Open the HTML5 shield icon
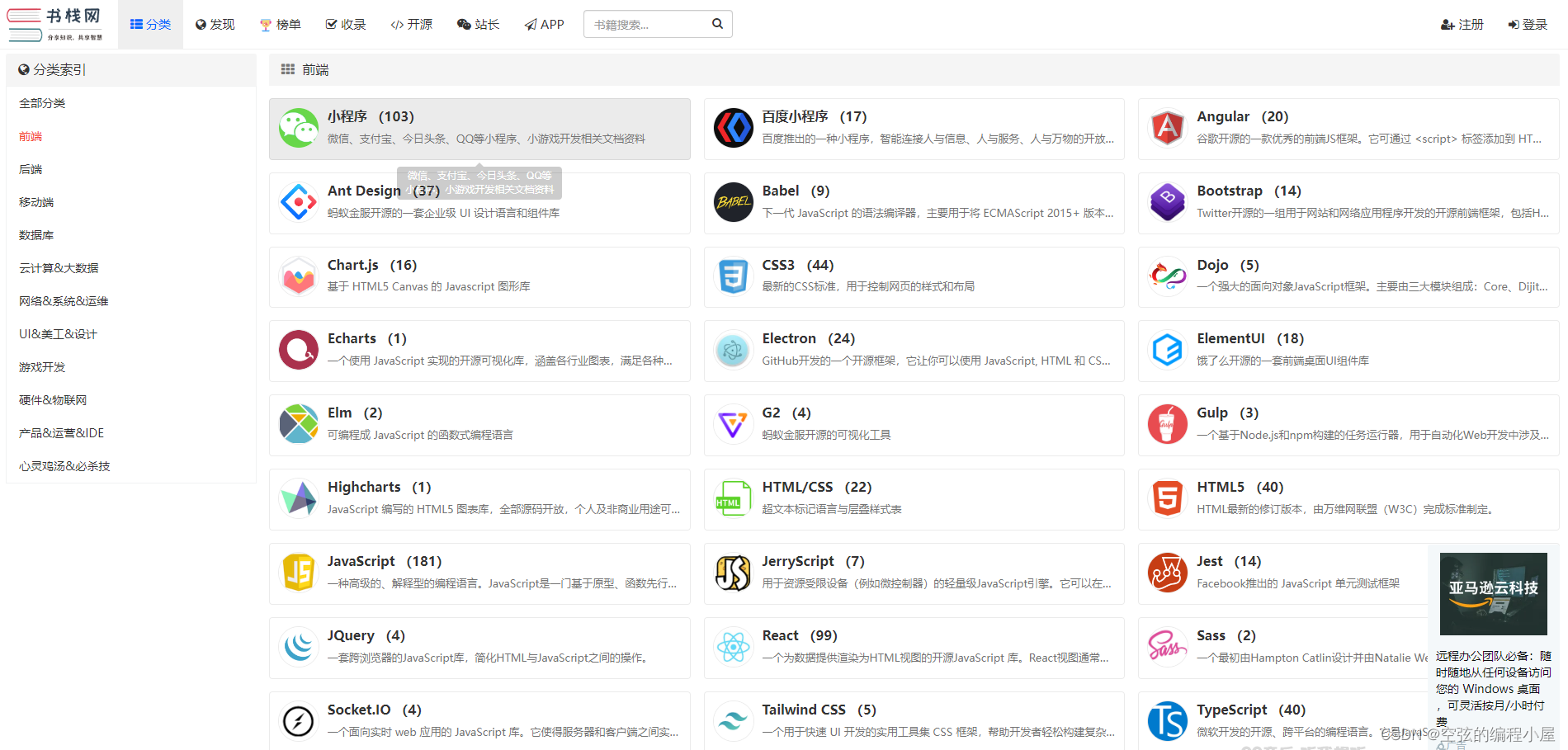Image resolution: width=1568 pixels, height=750 pixels. point(1168,498)
